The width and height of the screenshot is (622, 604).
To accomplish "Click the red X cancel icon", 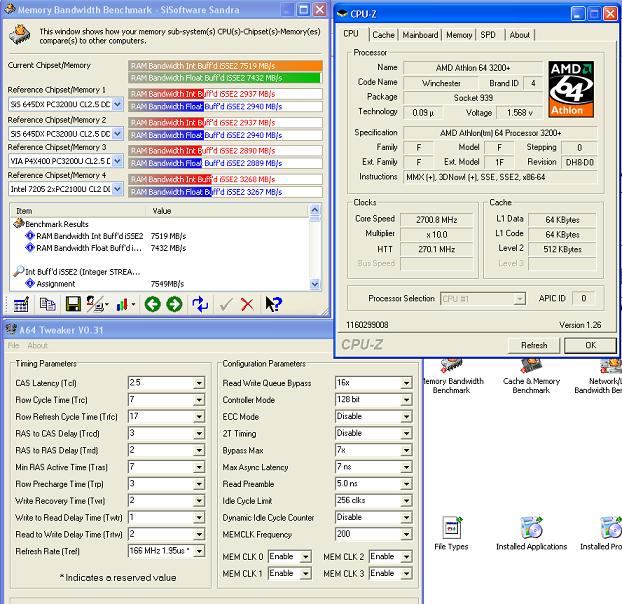I will point(248,304).
